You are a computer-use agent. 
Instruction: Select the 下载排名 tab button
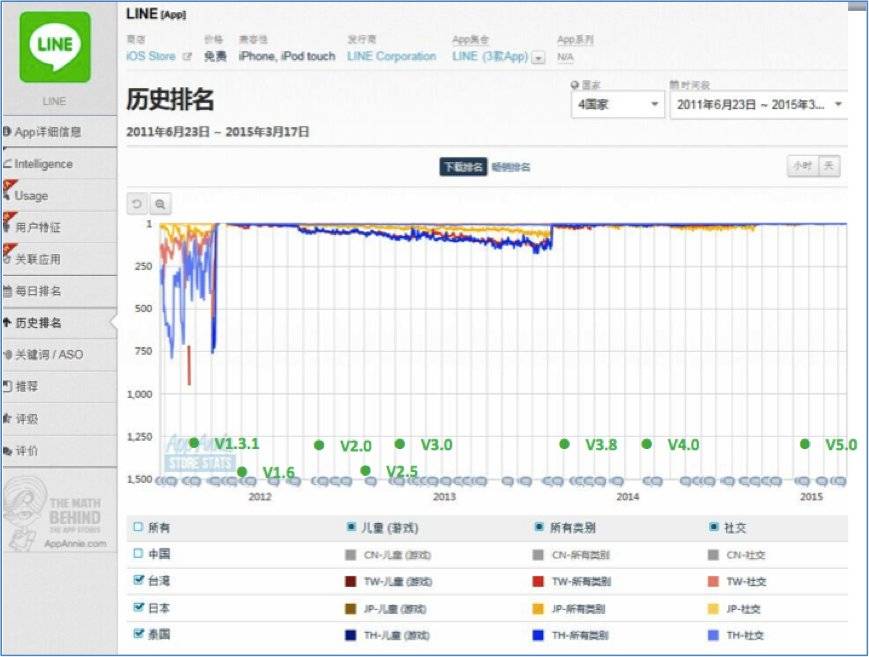(x=463, y=167)
